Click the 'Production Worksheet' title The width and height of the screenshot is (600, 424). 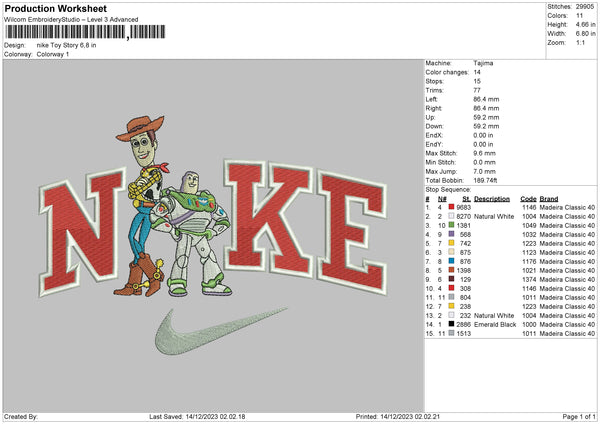(x=56, y=8)
